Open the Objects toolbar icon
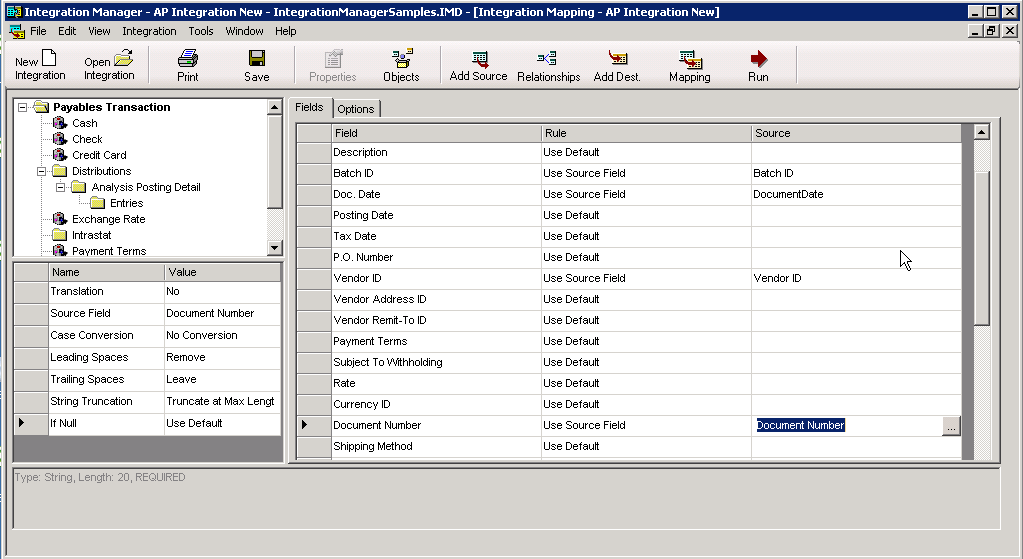The width and height of the screenshot is (1023, 559). pyautogui.click(x=401, y=65)
